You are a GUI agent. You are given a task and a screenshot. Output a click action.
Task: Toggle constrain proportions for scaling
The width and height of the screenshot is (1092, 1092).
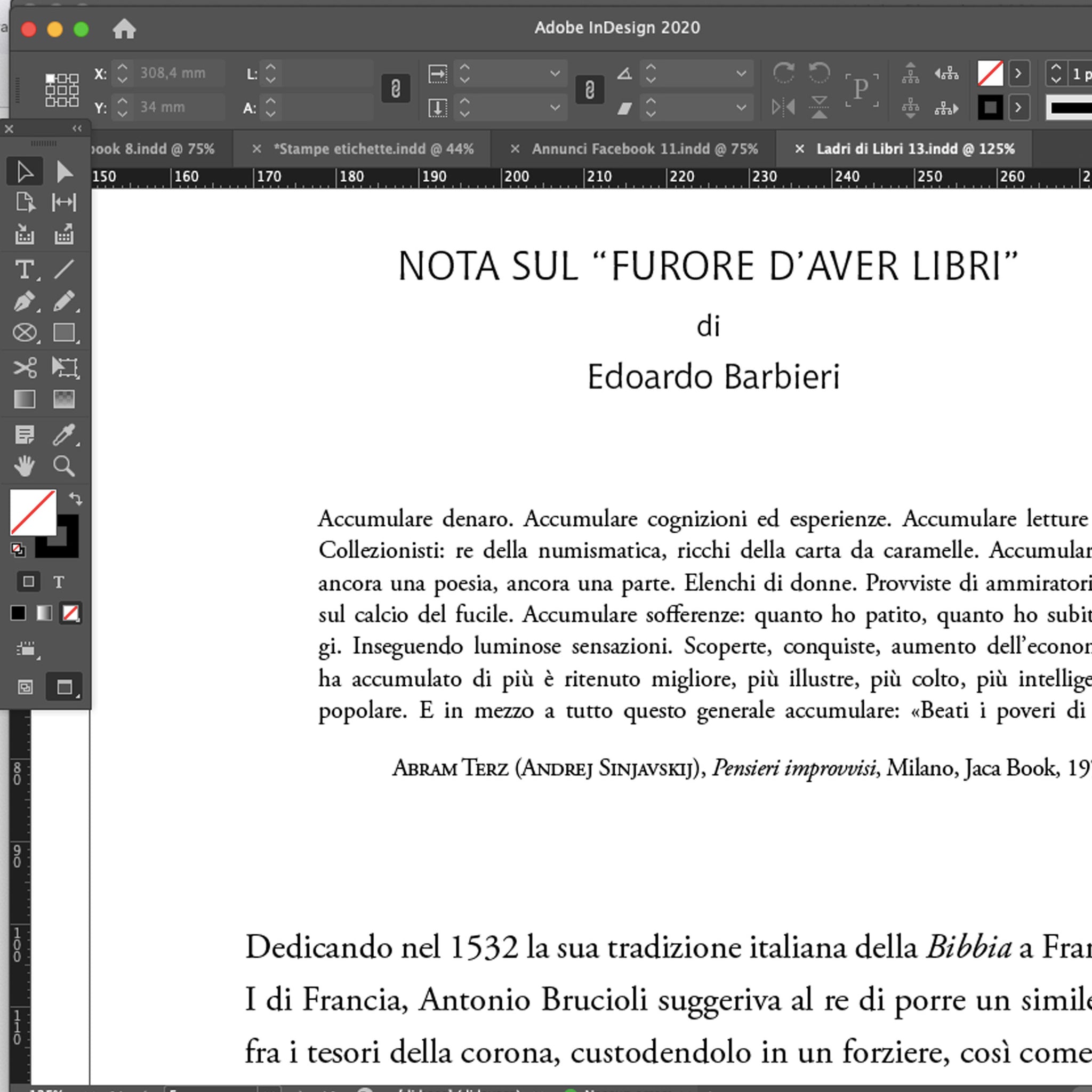point(590,90)
